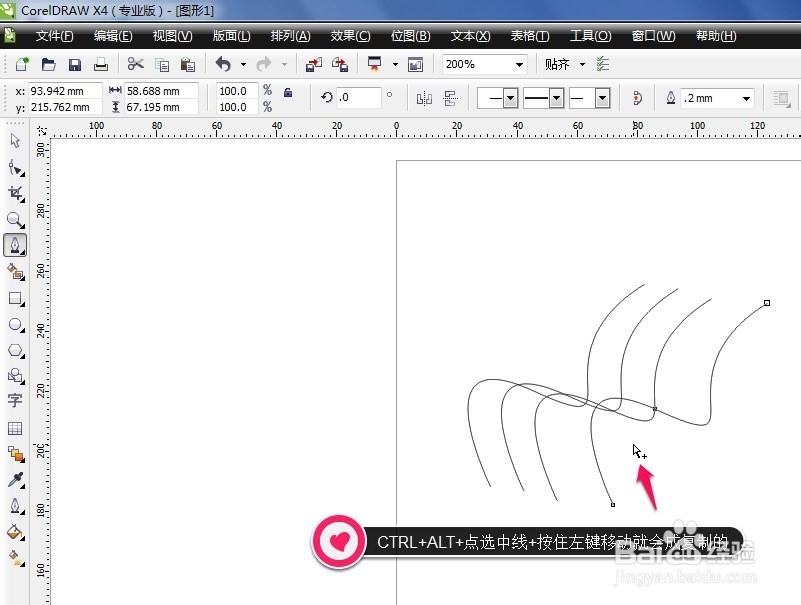This screenshot has width=801, height=605.
Task: Select the Table tool
Action: click(15, 428)
